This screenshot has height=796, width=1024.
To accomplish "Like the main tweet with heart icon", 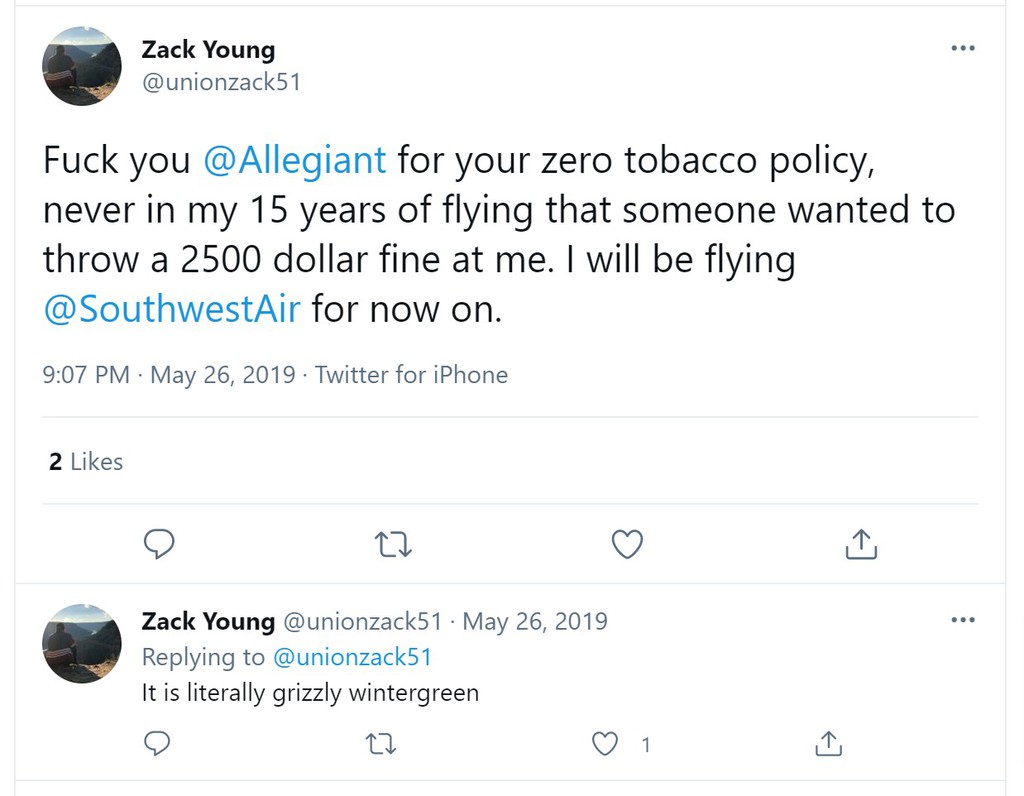I will point(627,544).
